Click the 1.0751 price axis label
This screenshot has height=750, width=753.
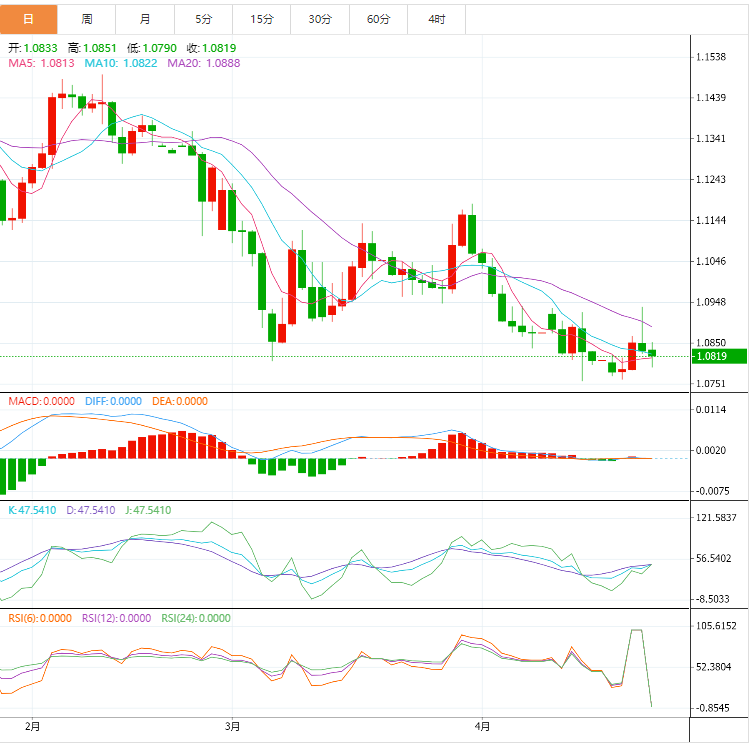(711, 384)
